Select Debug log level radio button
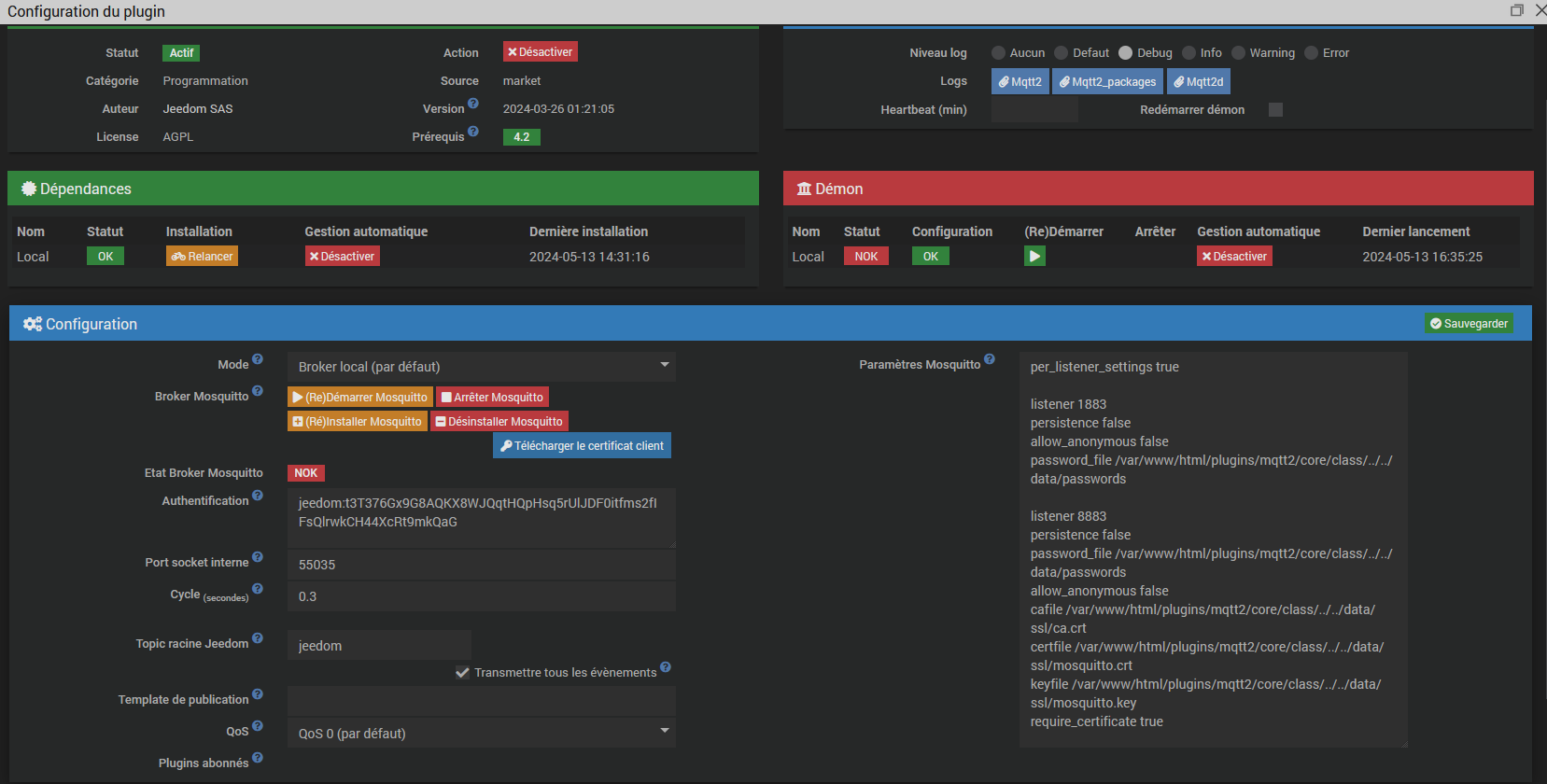Screen dimensions: 1547x784 click(1126, 53)
